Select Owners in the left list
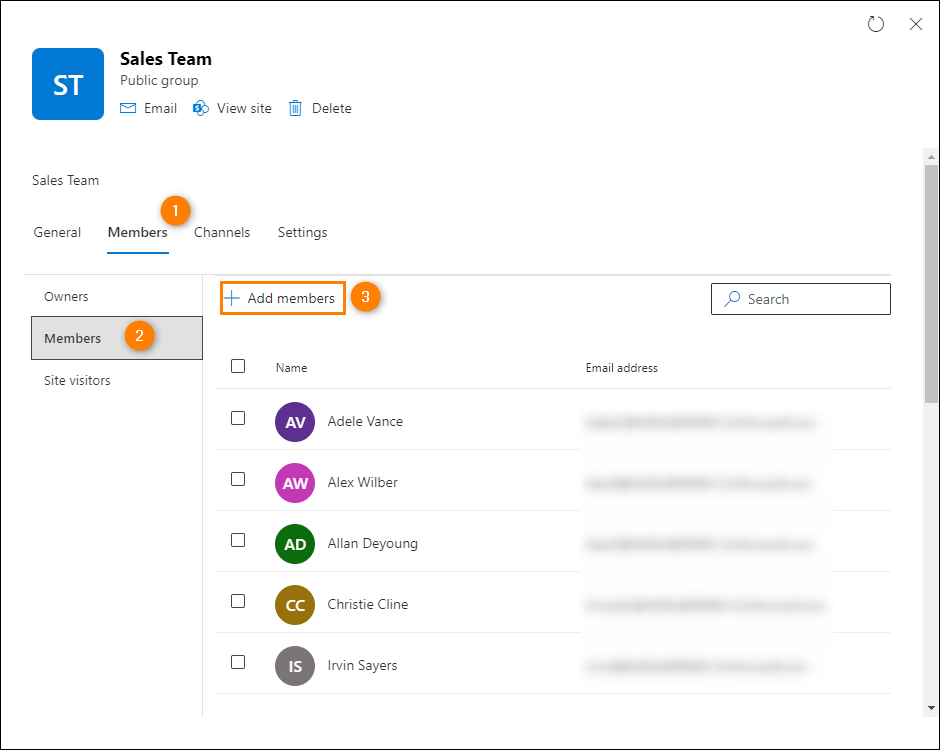940x750 pixels. (66, 296)
